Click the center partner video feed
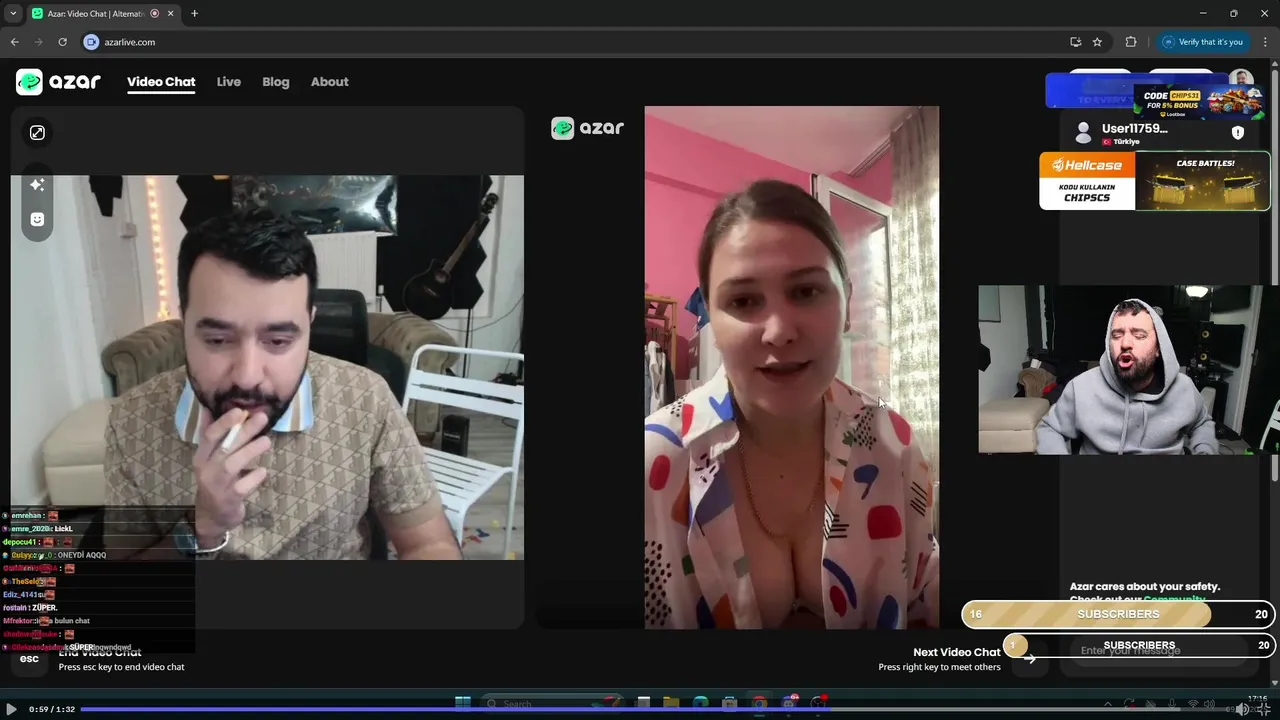This screenshot has width=1280, height=720. [791, 367]
